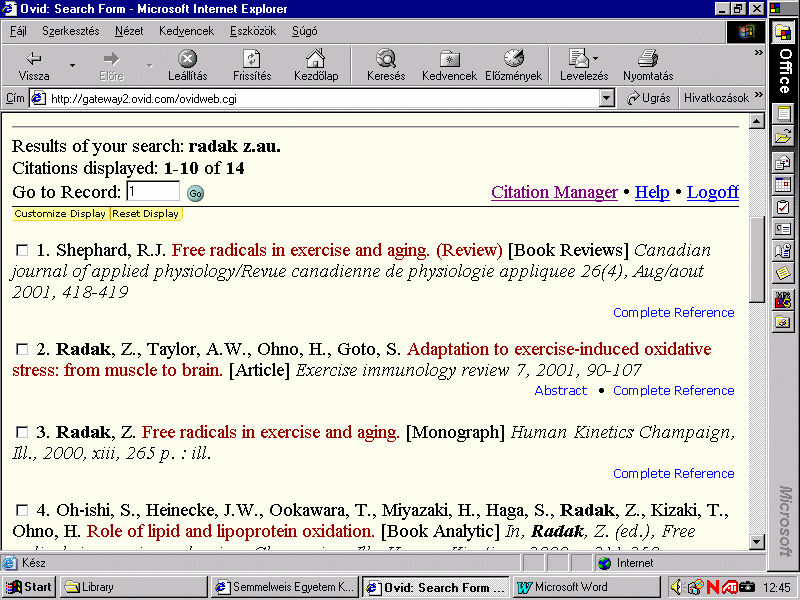This screenshot has height=600, width=800.
Task: Open the Előre forward history dropdown arrow
Action: pyautogui.click(x=149, y=65)
